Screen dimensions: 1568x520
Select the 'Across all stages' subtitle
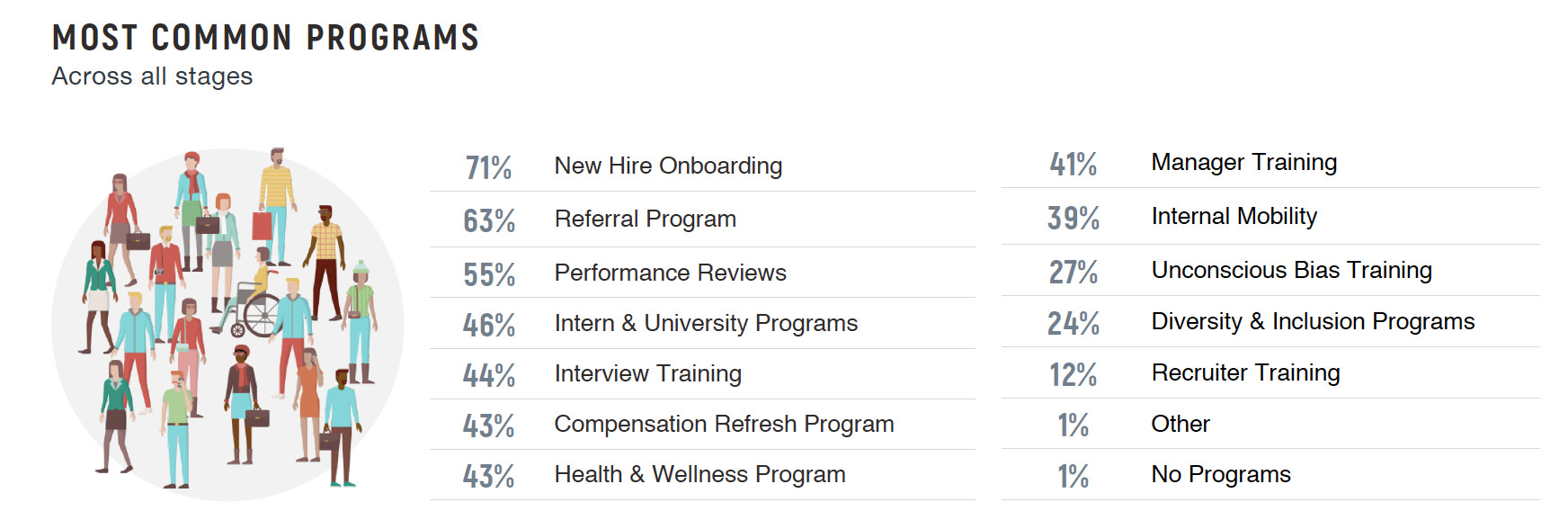click(x=152, y=76)
